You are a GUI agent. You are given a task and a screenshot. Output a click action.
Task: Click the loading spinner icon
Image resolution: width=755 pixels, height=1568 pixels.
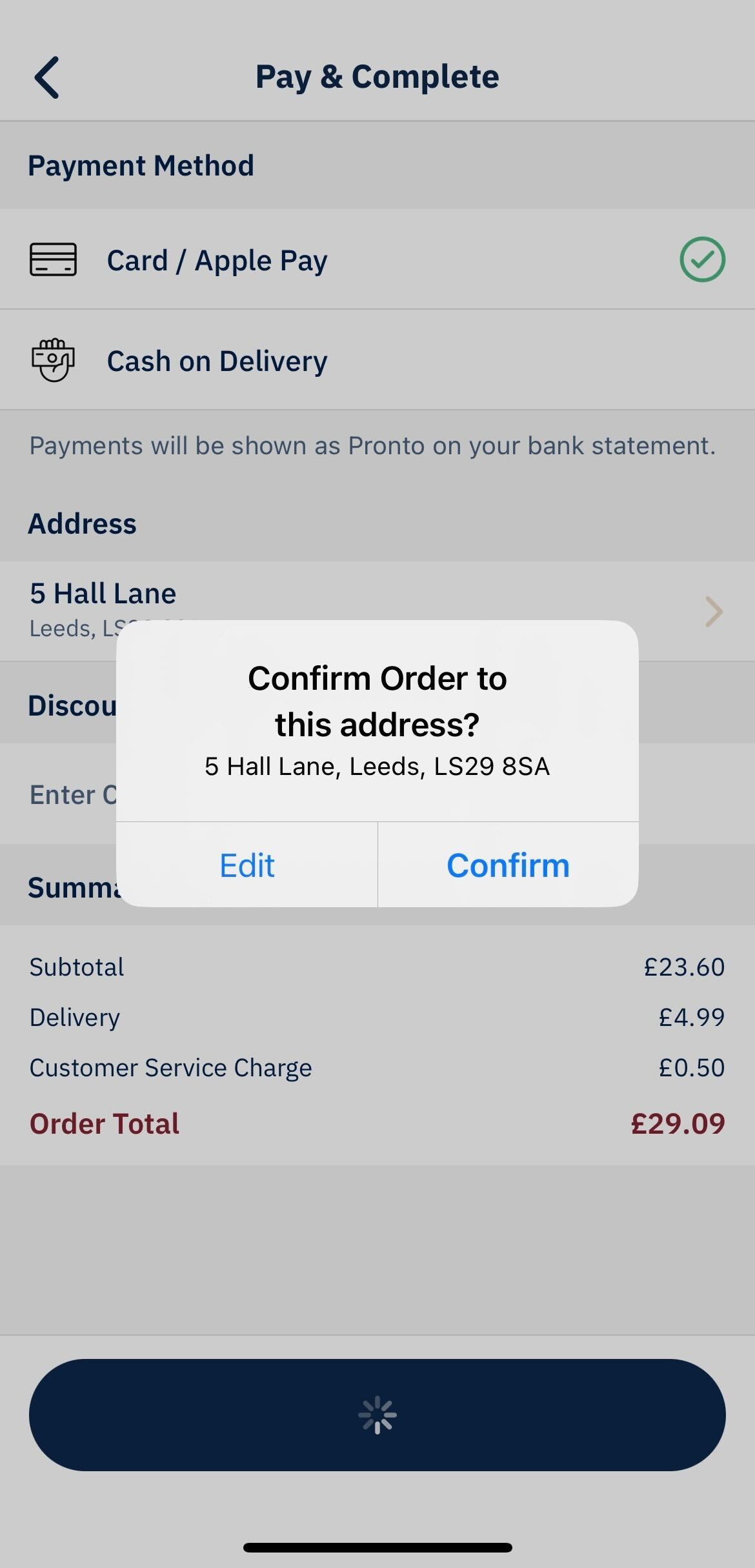coord(377,1416)
